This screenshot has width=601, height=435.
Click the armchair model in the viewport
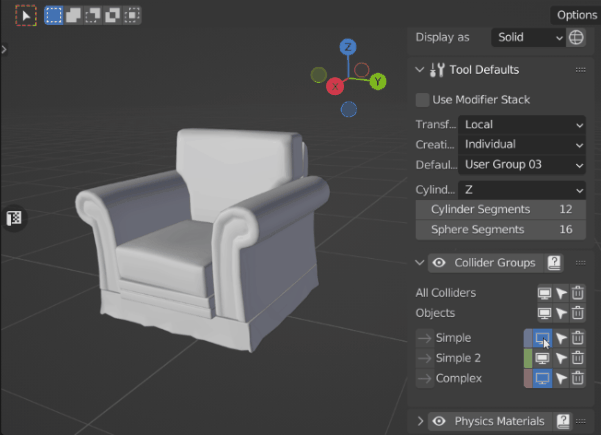point(203,238)
